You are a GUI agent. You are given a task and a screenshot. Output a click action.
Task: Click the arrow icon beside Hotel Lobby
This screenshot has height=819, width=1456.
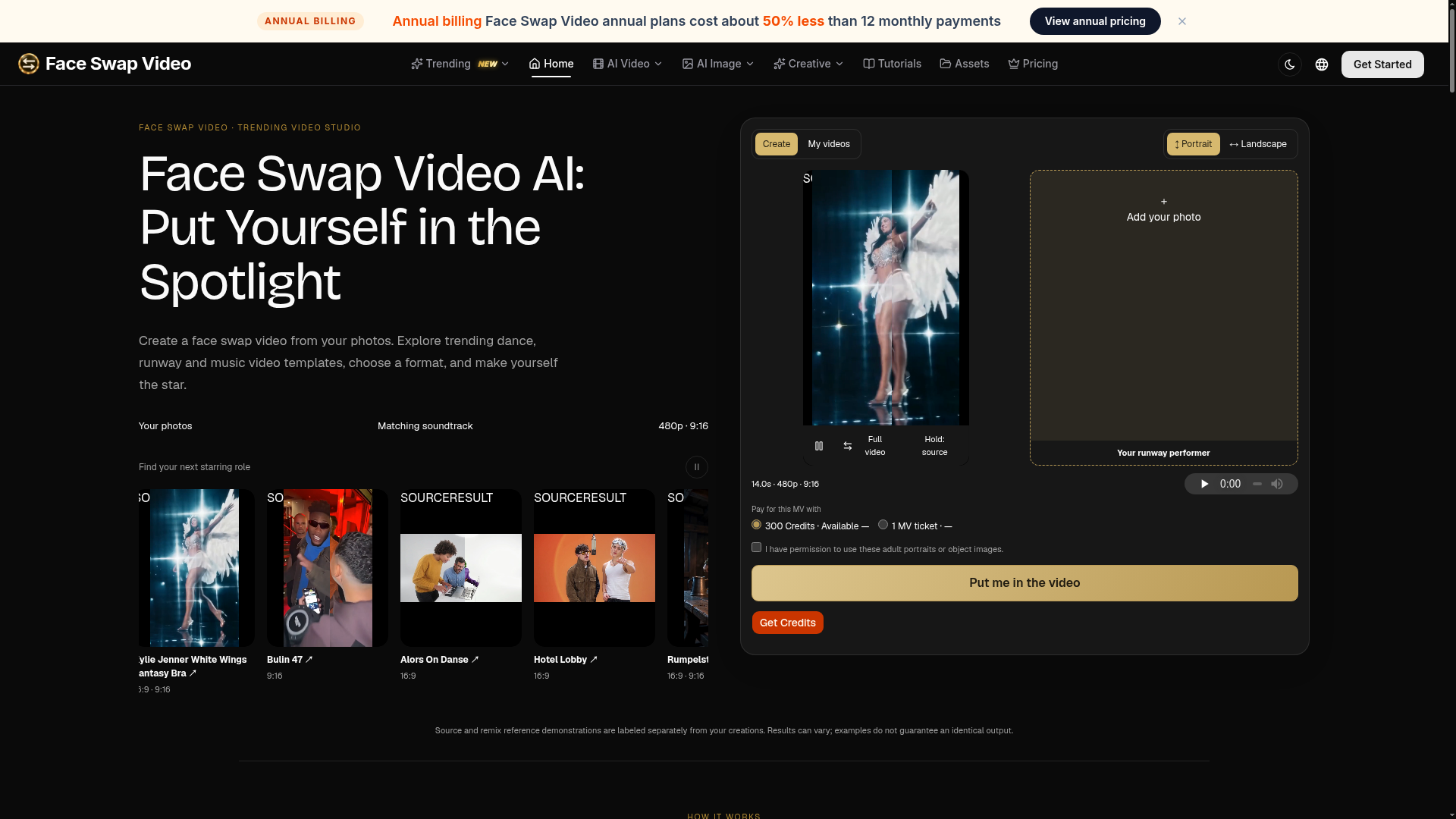tap(594, 660)
